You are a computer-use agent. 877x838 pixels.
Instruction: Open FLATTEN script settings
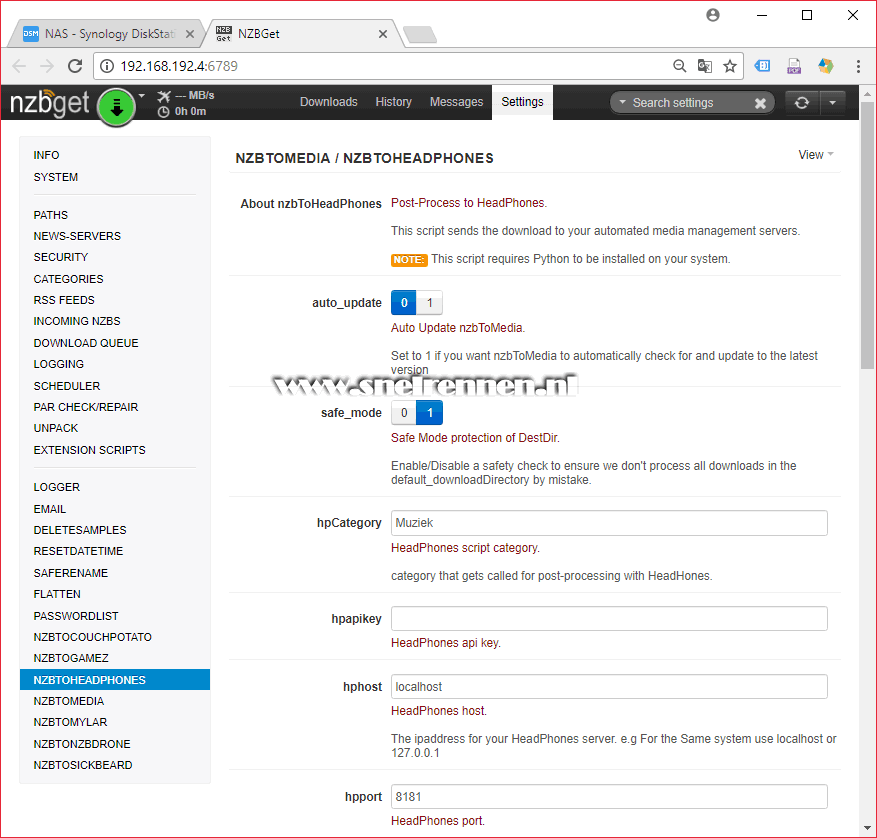pyautogui.click(x=57, y=594)
